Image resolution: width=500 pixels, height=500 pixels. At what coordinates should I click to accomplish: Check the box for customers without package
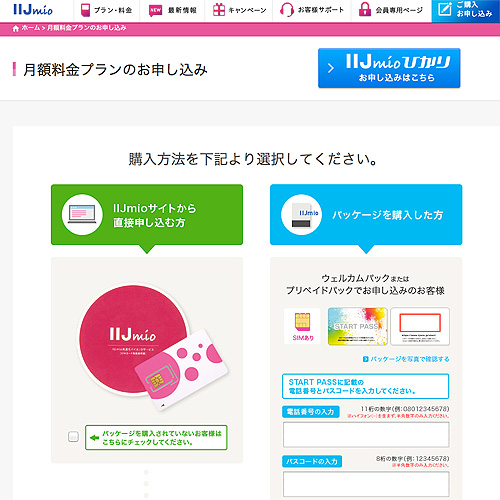coord(73,437)
